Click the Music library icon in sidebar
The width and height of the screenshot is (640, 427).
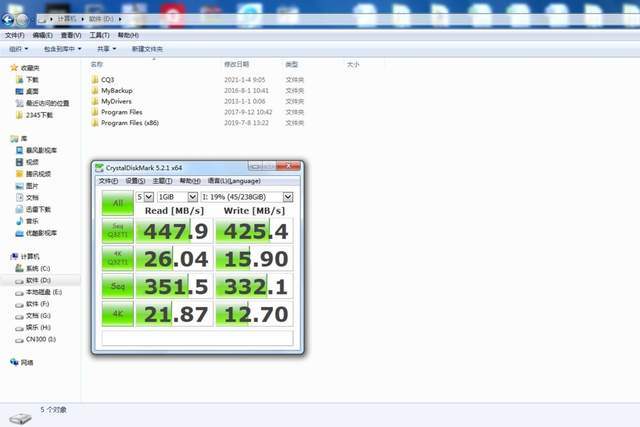(x=19, y=221)
